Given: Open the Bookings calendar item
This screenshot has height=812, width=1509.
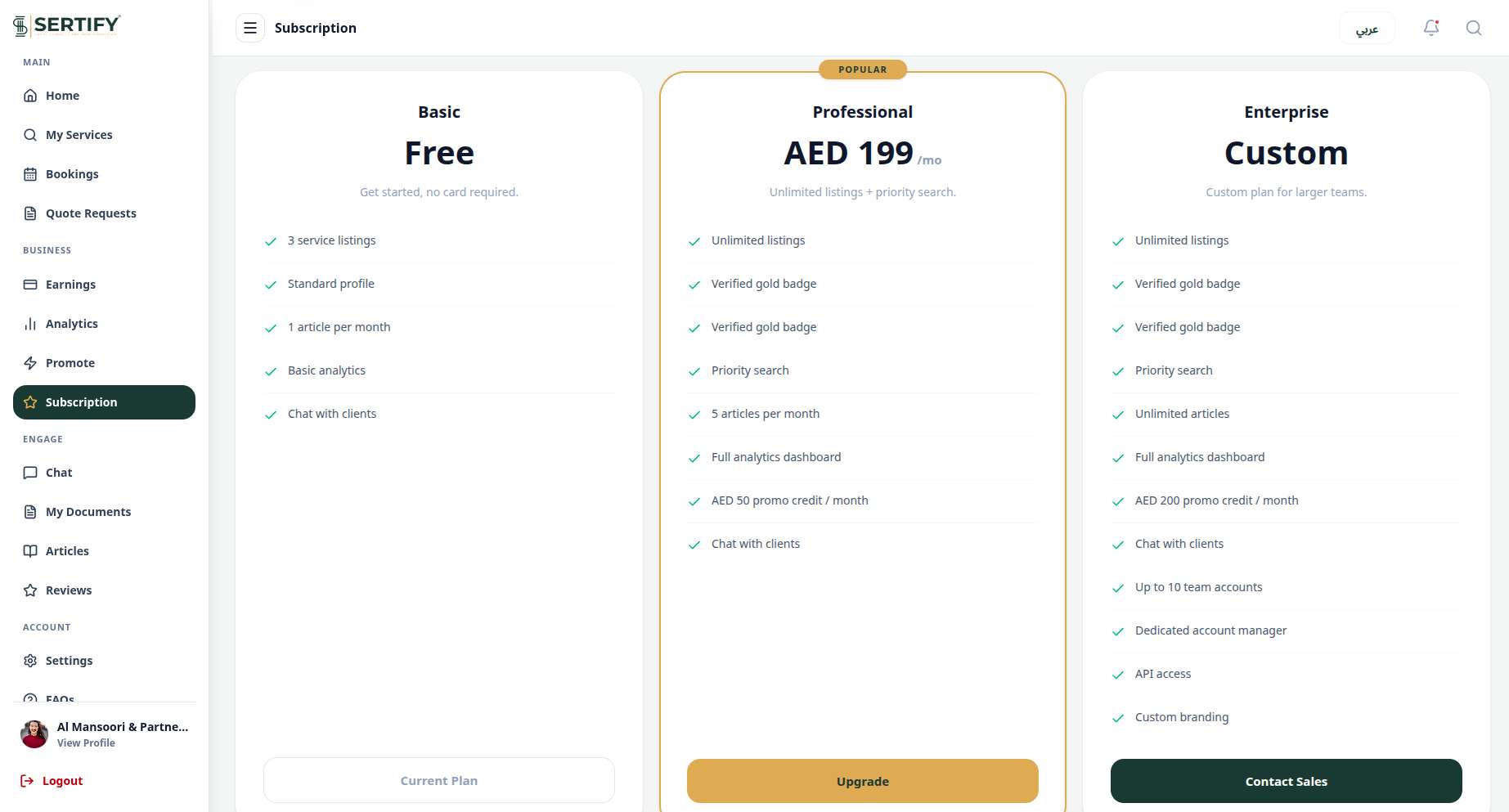Looking at the screenshot, I should [104, 174].
